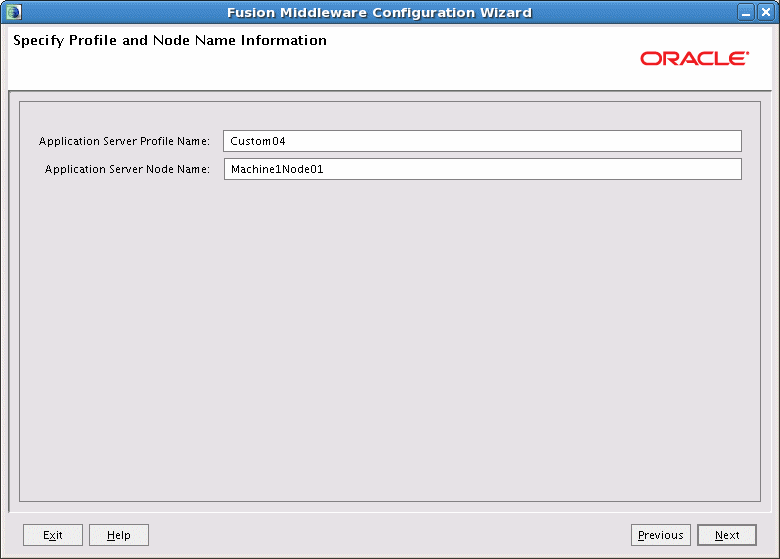Open the window menu icon in title bar
The height and width of the screenshot is (559, 780).
pyautogui.click(x=14, y=12)
